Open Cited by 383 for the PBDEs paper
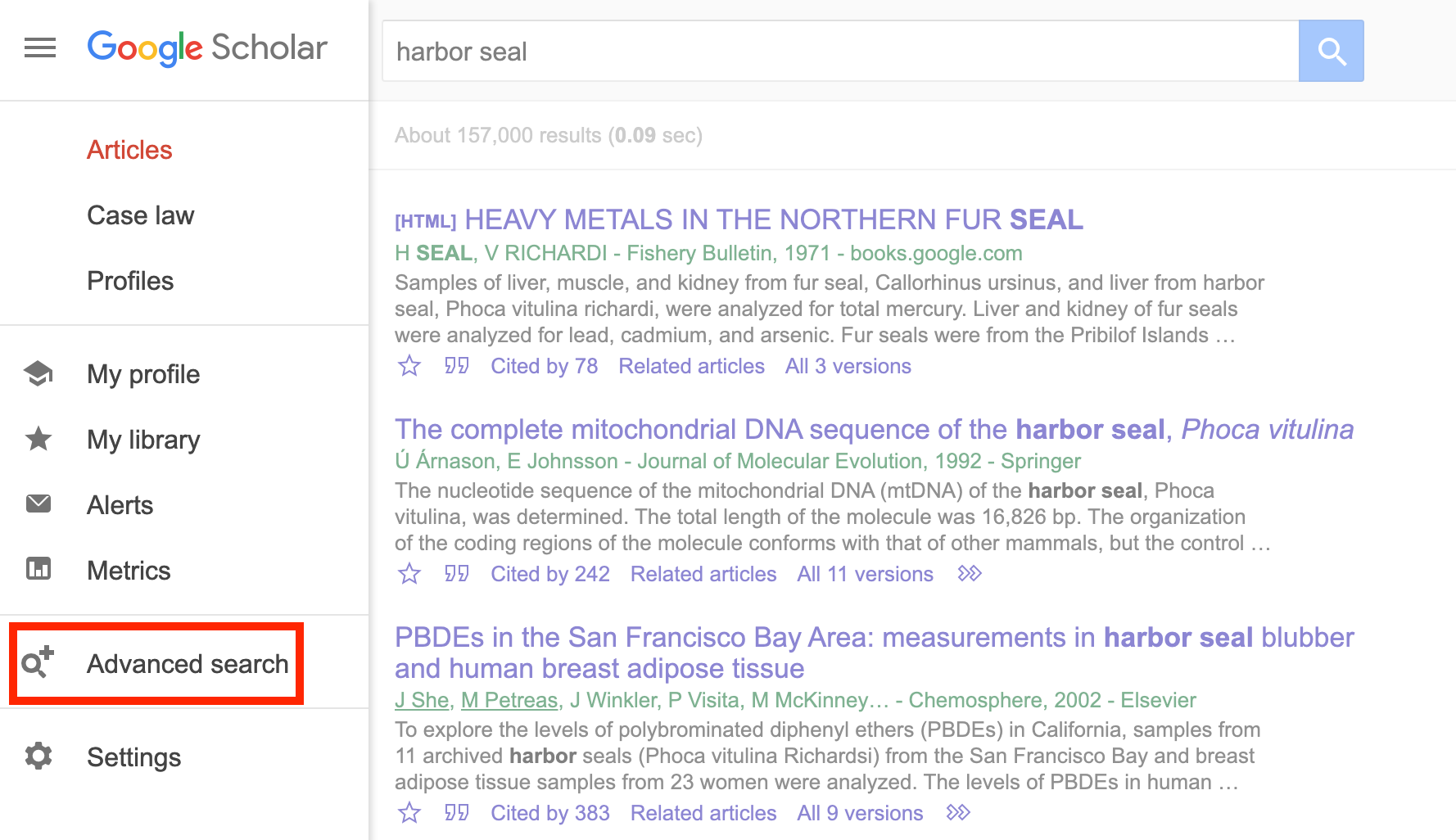 coord(549,813)
